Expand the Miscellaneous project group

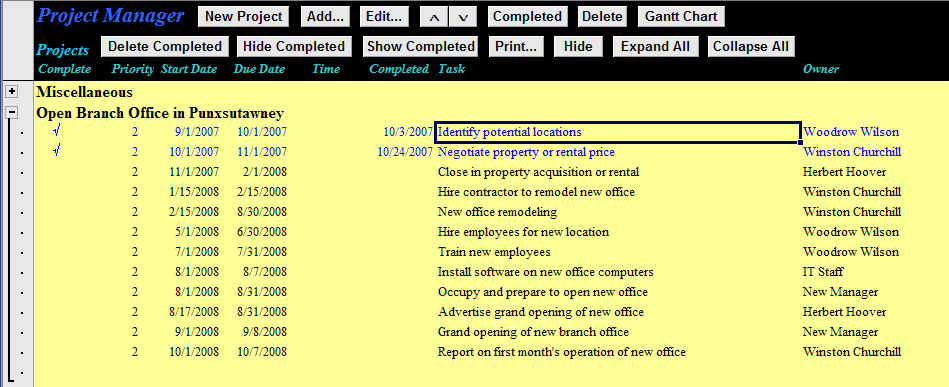click(x=11, y=91)
